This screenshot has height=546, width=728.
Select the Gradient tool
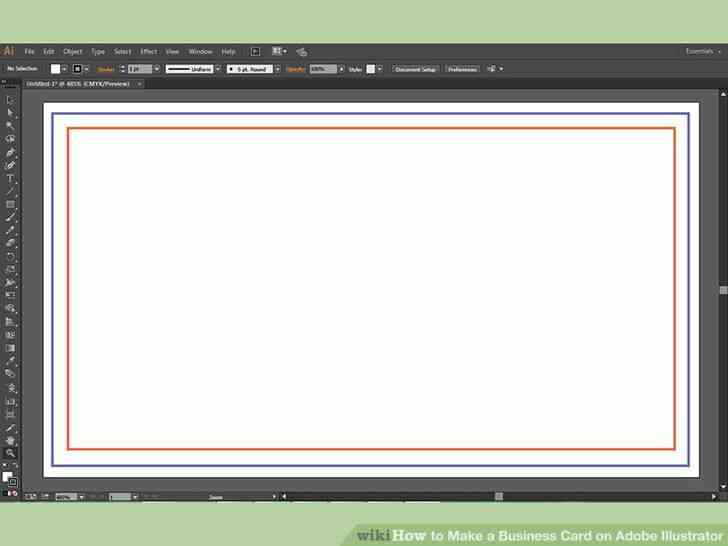coord(10,348)
